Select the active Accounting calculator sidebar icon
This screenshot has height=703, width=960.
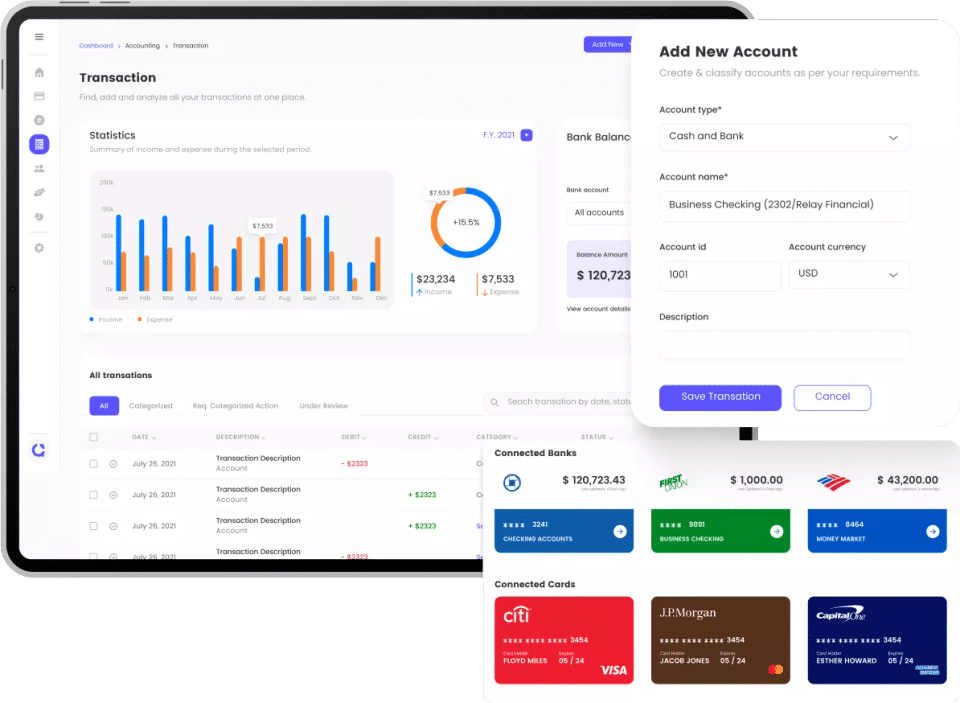[39, 145]
